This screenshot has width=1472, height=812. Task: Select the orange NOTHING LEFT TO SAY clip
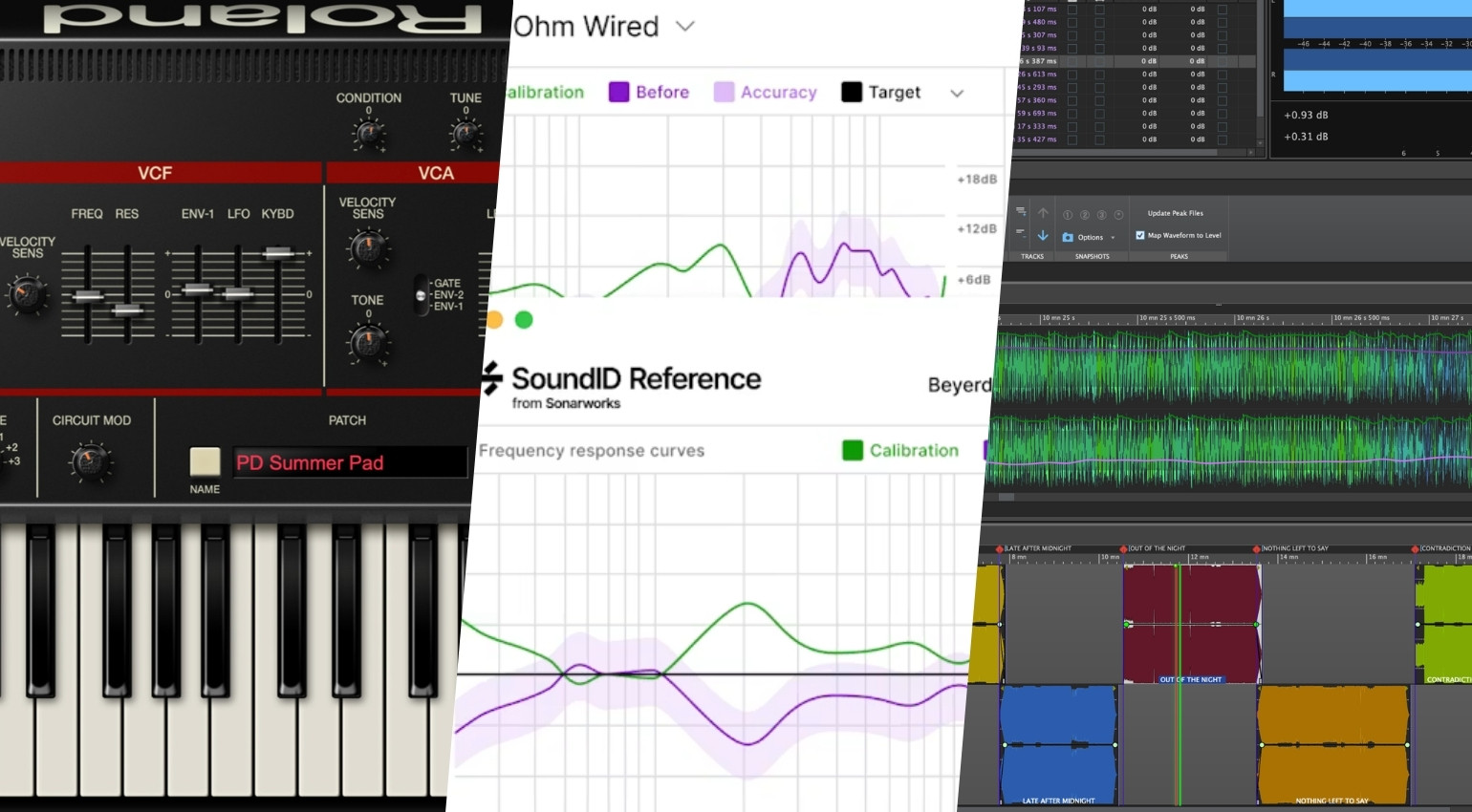point(1333,744)
